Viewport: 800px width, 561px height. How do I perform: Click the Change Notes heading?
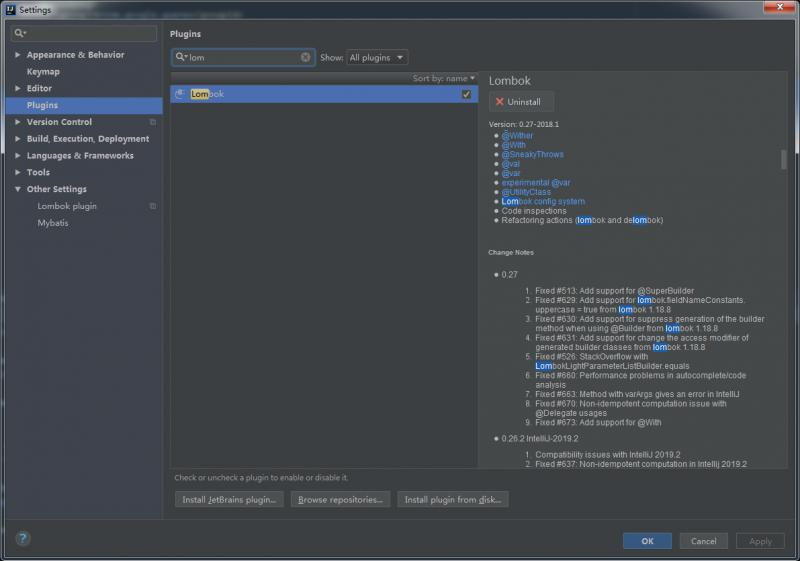[x=511, y=252]
